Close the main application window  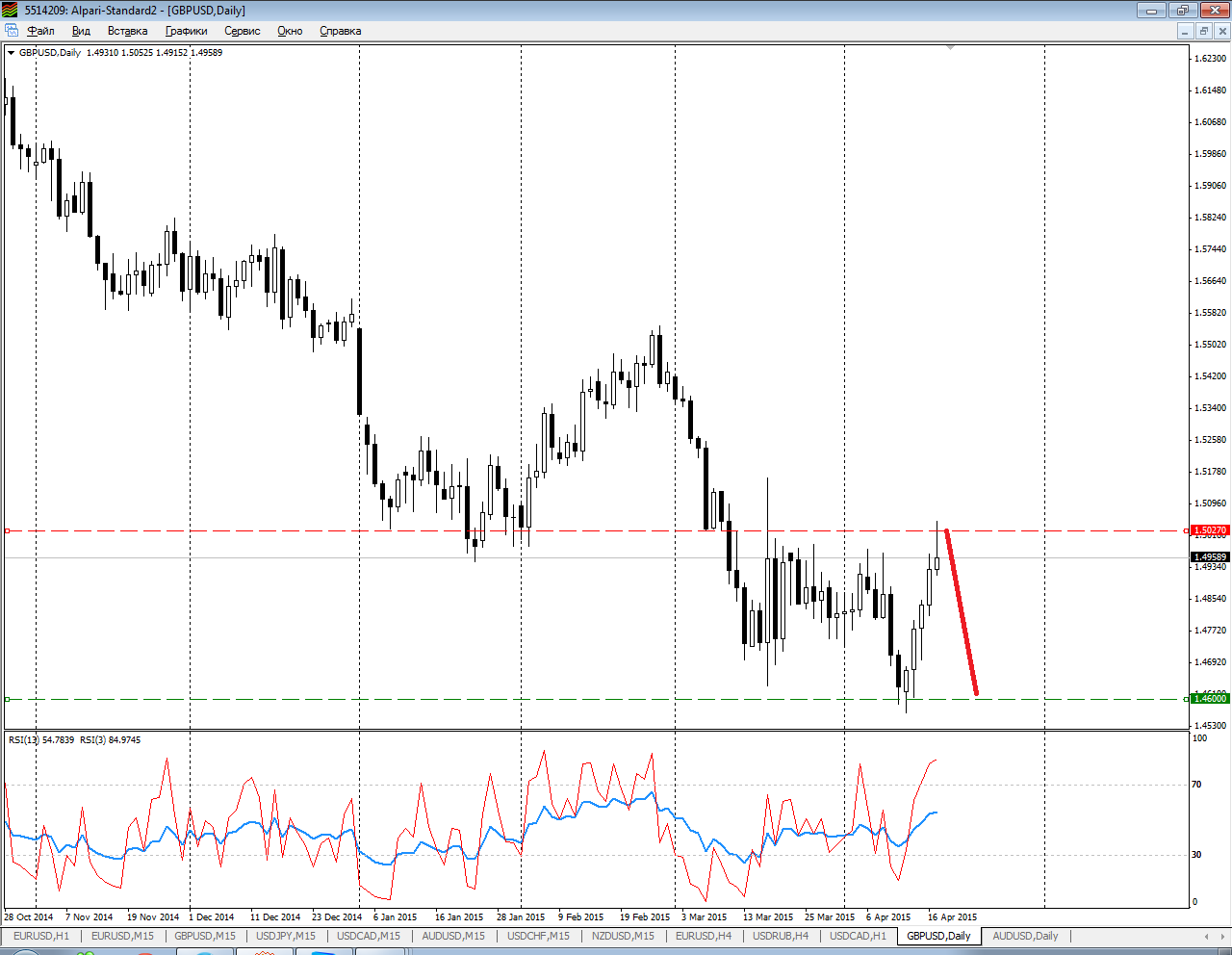point(1215,10)
